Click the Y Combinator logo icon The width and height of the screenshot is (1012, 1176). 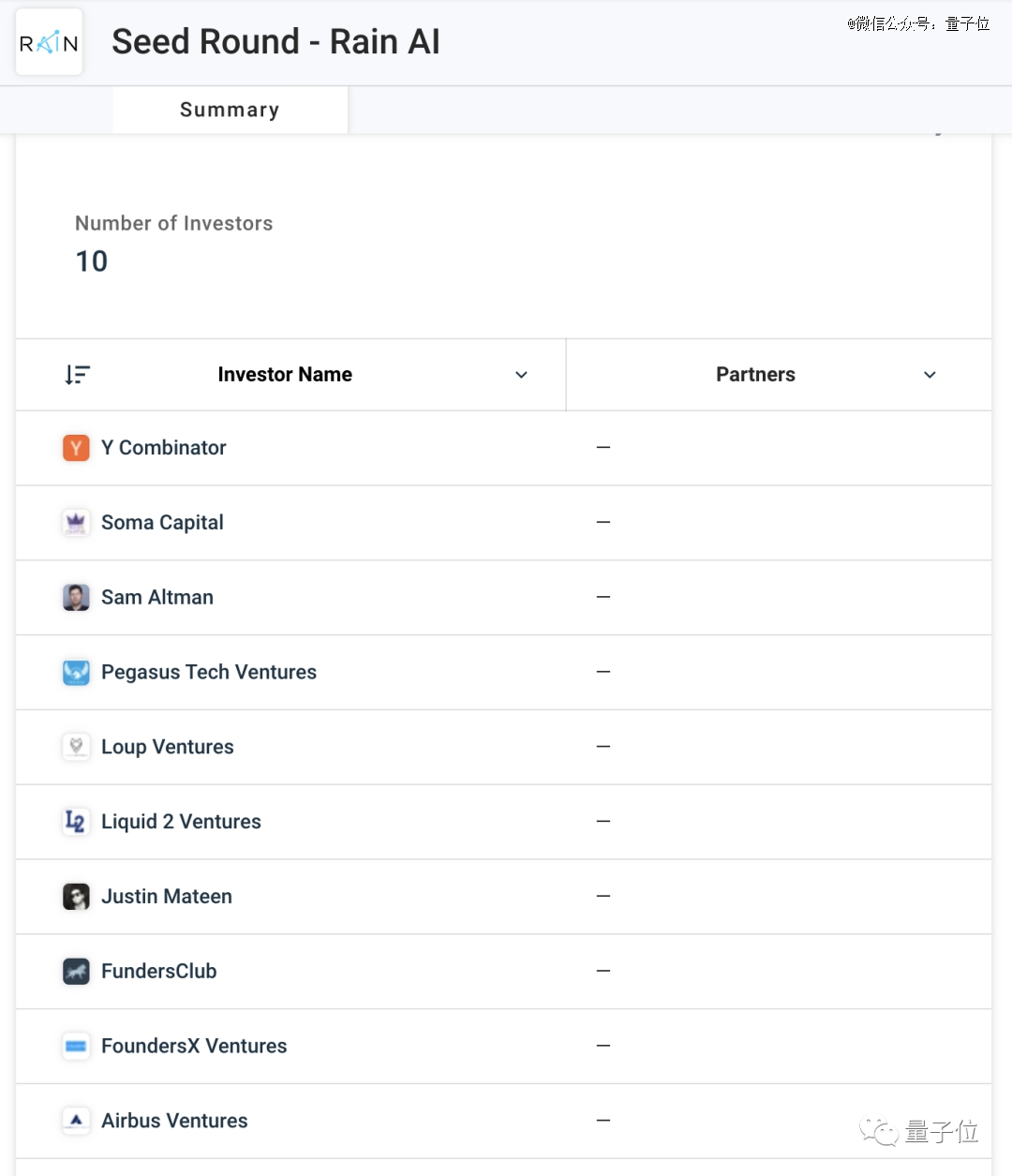pyautogui.click(x=76, y=448)
